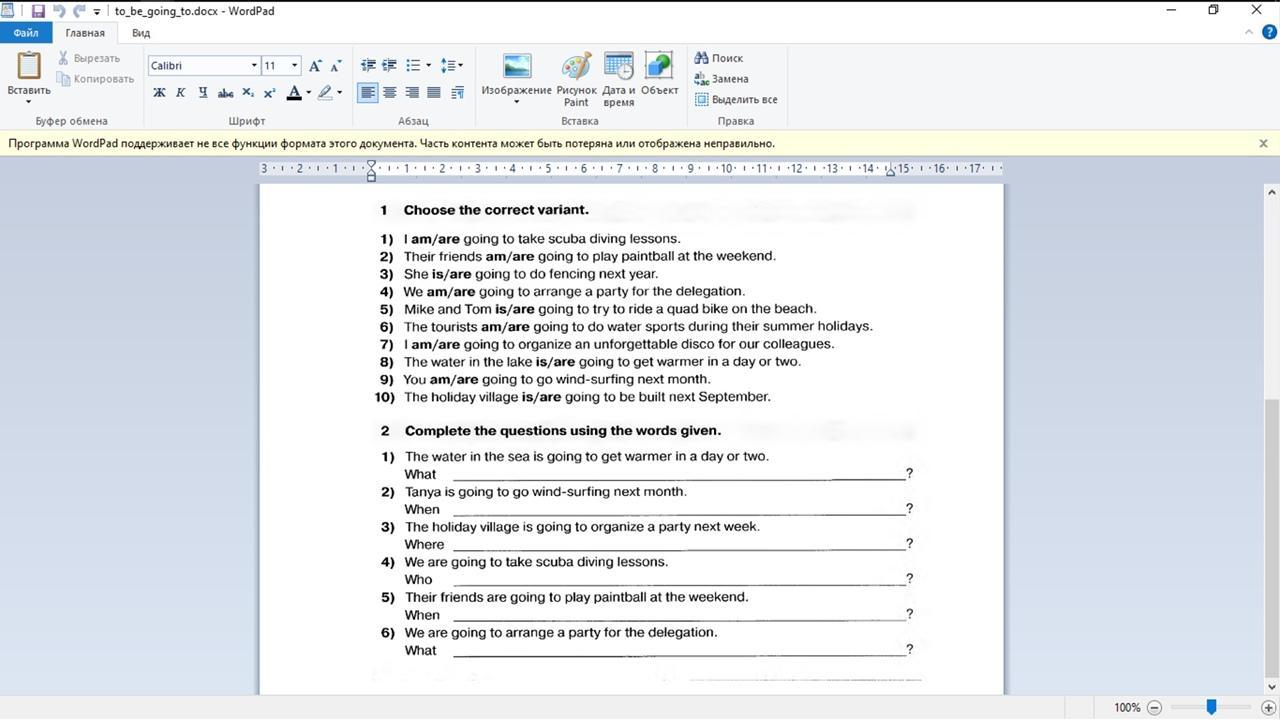This screenshot has height=720, width=1280.
Task: Click the line 'She is/are going to do fencing next year.'
Action: coord(531,274)
